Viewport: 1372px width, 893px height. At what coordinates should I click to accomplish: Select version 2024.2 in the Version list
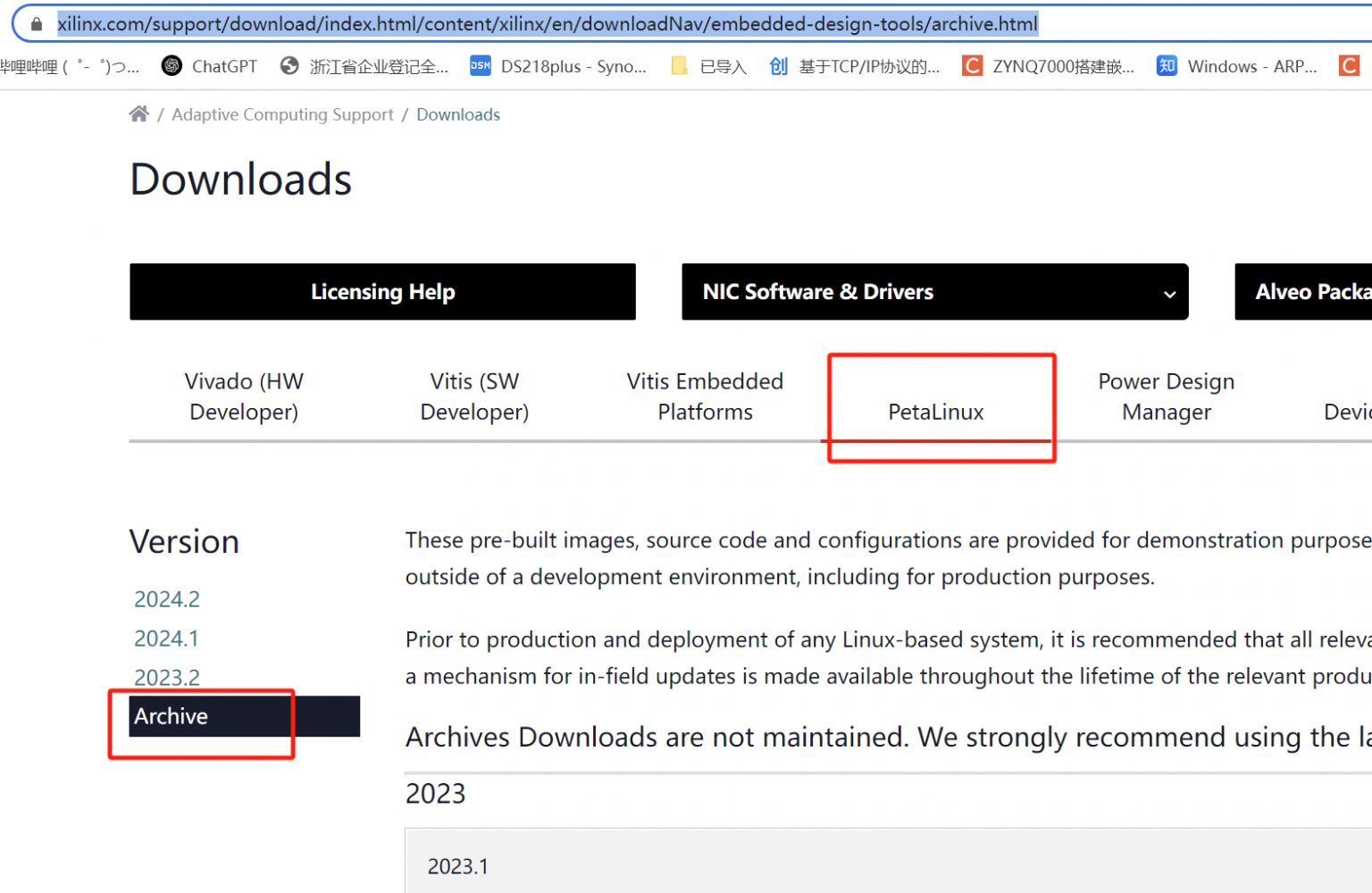point(167,599)
